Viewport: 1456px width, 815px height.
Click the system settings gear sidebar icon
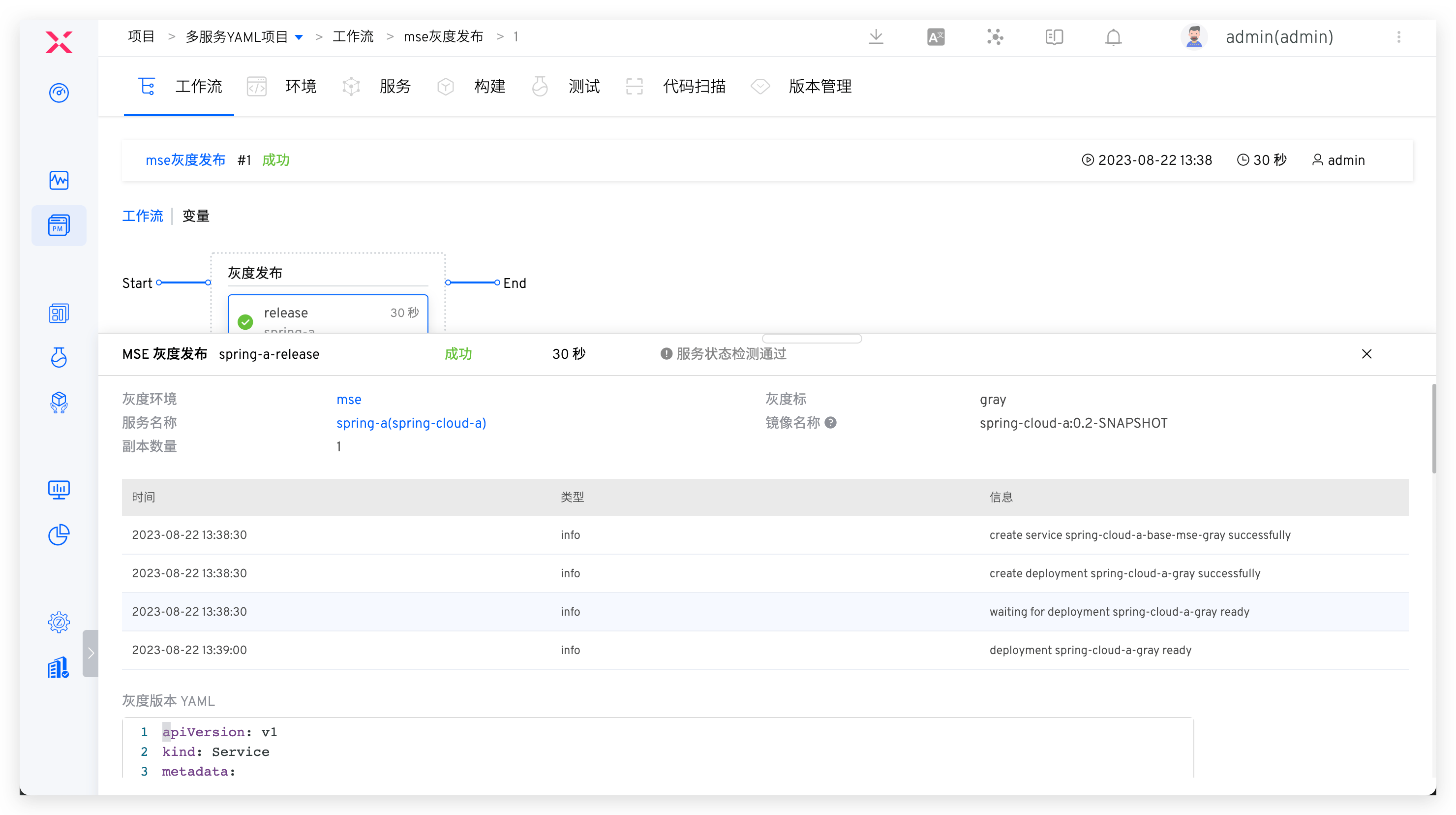(x=59, y=622)
